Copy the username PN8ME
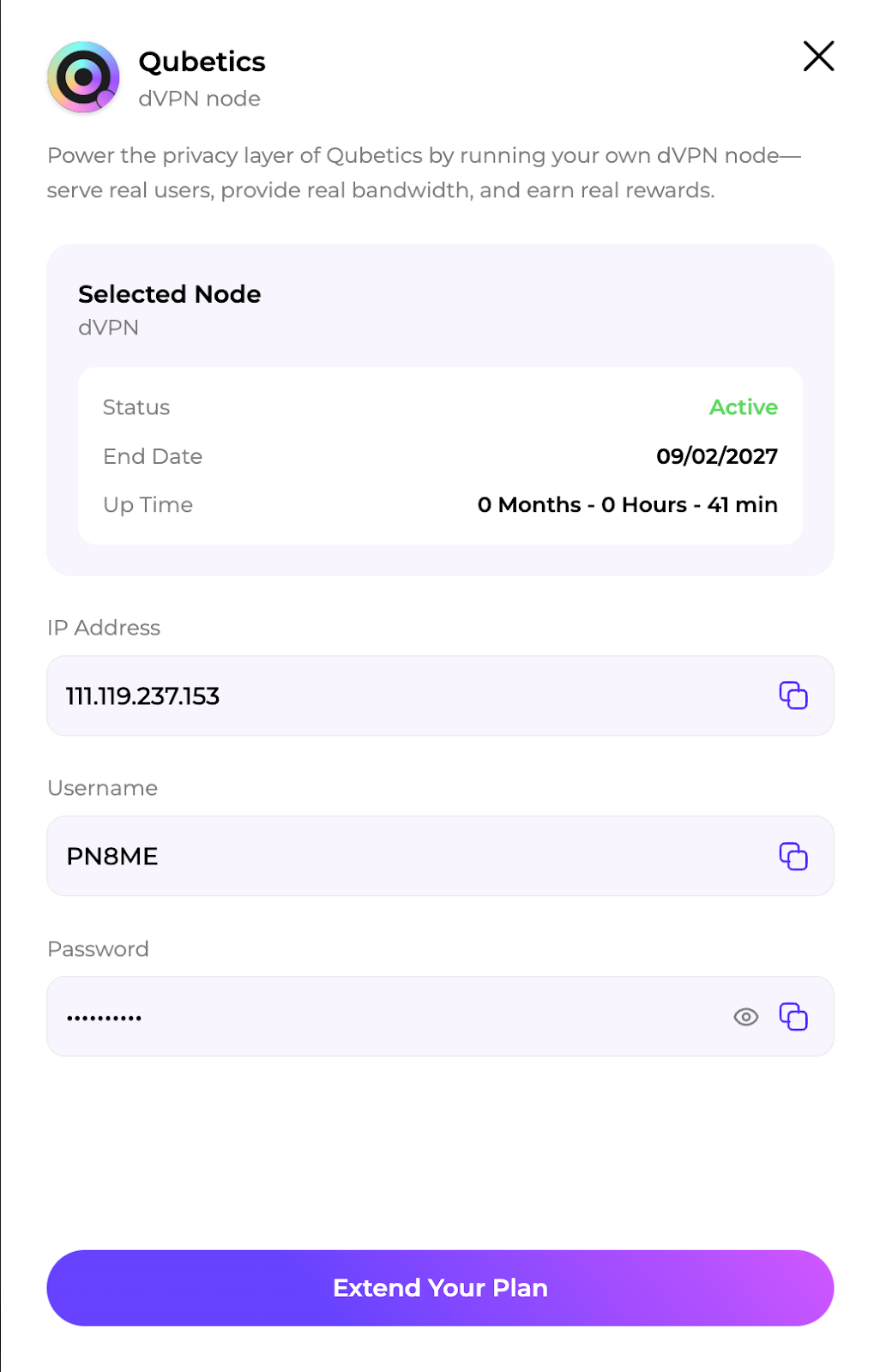Screen dimensions: 880x1372 793,856
